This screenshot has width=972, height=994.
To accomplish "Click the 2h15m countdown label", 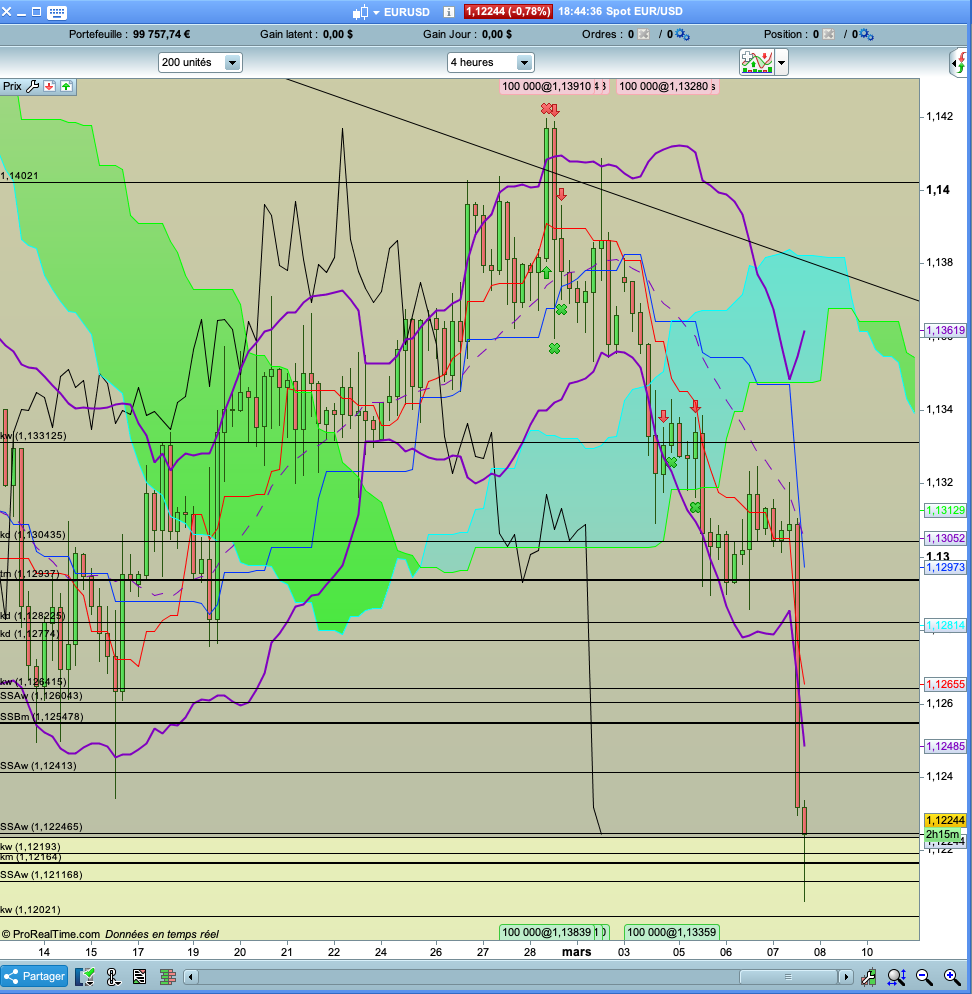I will [x=942, y=834].
